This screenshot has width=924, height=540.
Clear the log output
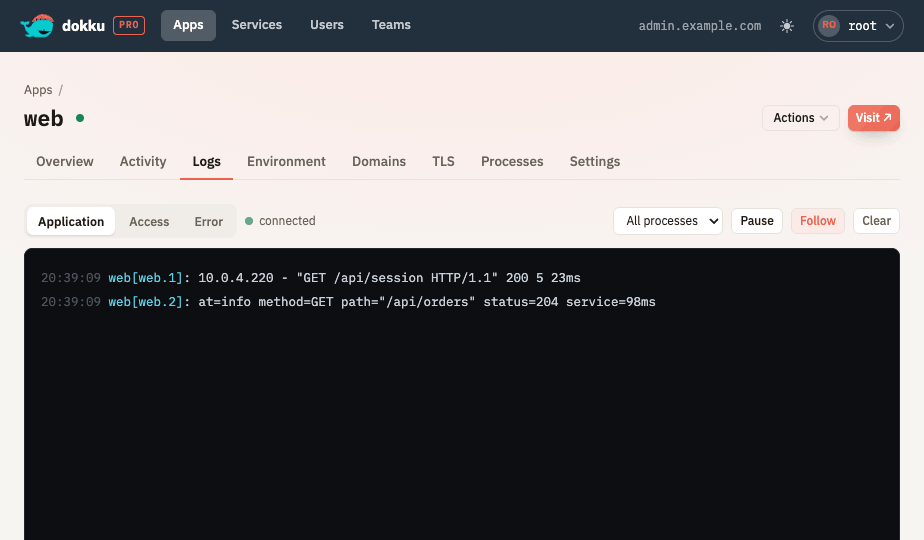pos(876,221)
